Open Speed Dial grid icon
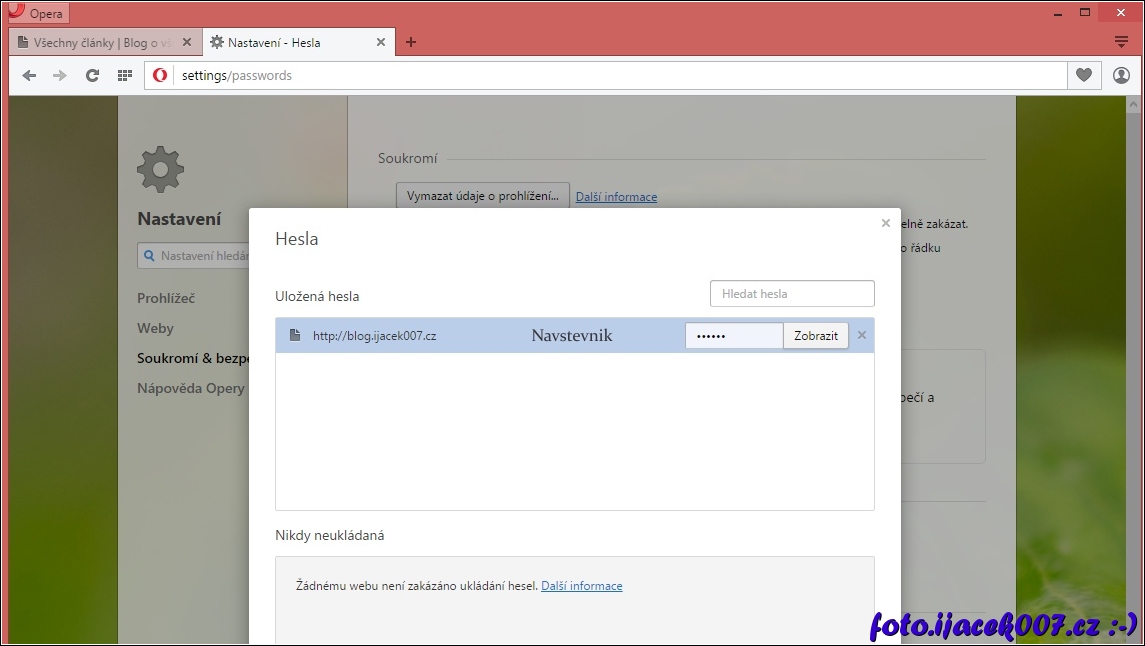The width and height of the screenshot is (1145, 646). coord(124,75)
